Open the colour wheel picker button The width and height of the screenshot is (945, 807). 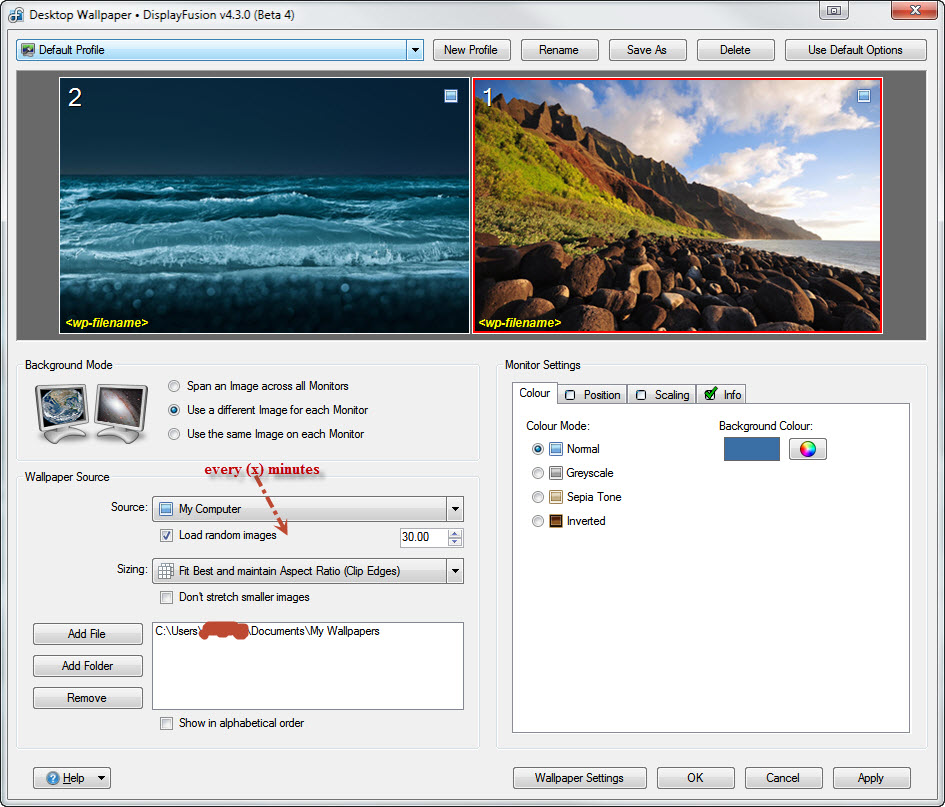click(x=807, y=449)
